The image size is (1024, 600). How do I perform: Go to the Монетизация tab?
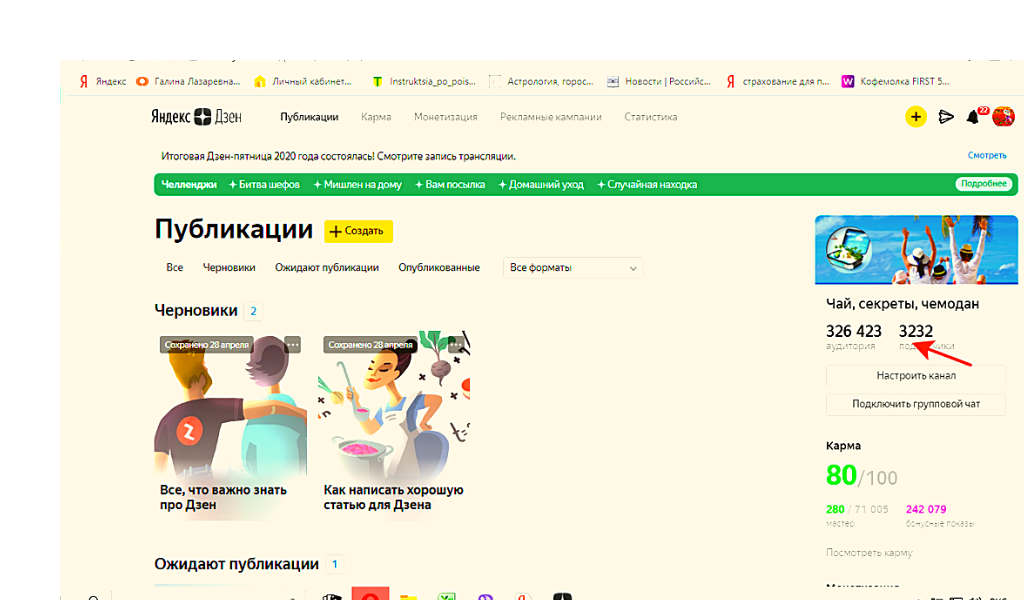click(x=445, y=117)
